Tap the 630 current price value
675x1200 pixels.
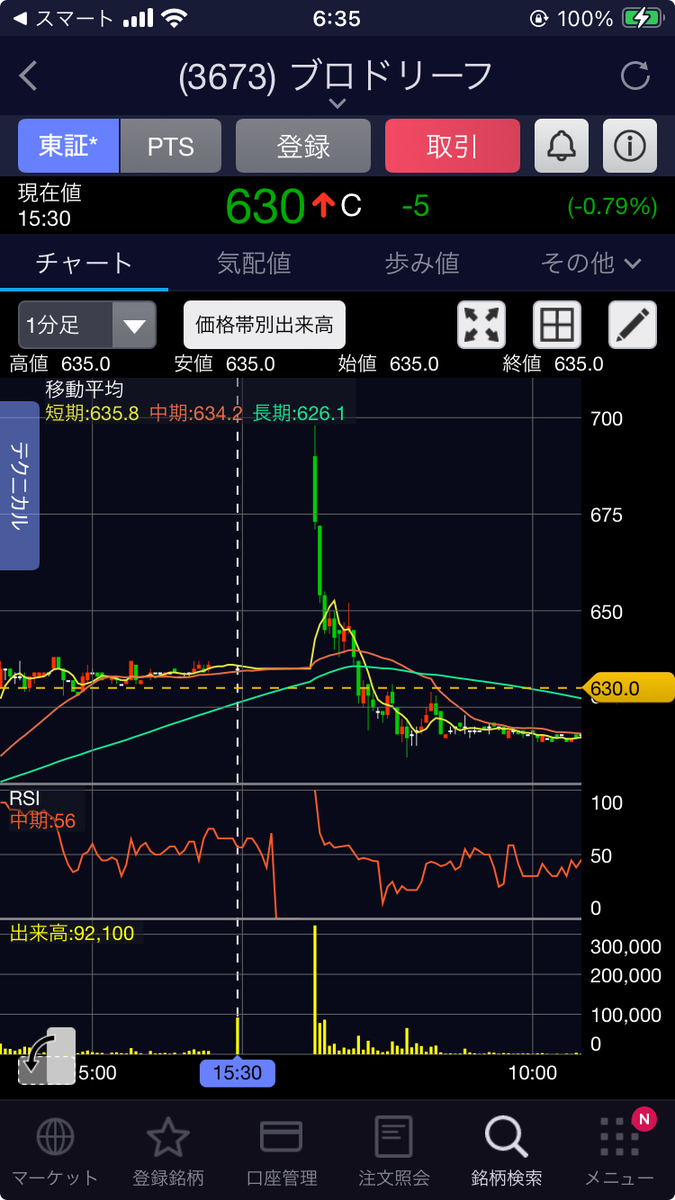pos(264,206)
